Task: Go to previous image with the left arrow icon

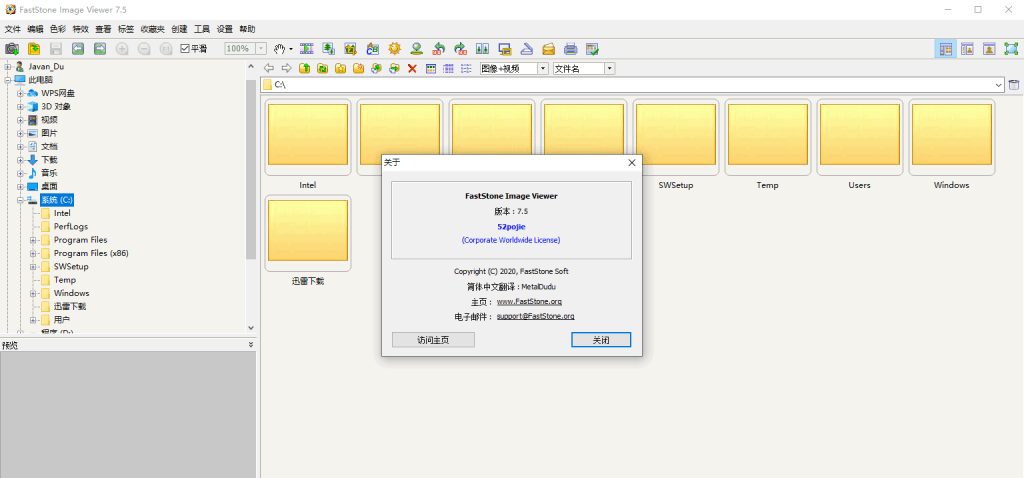Action: pos(78,48)
